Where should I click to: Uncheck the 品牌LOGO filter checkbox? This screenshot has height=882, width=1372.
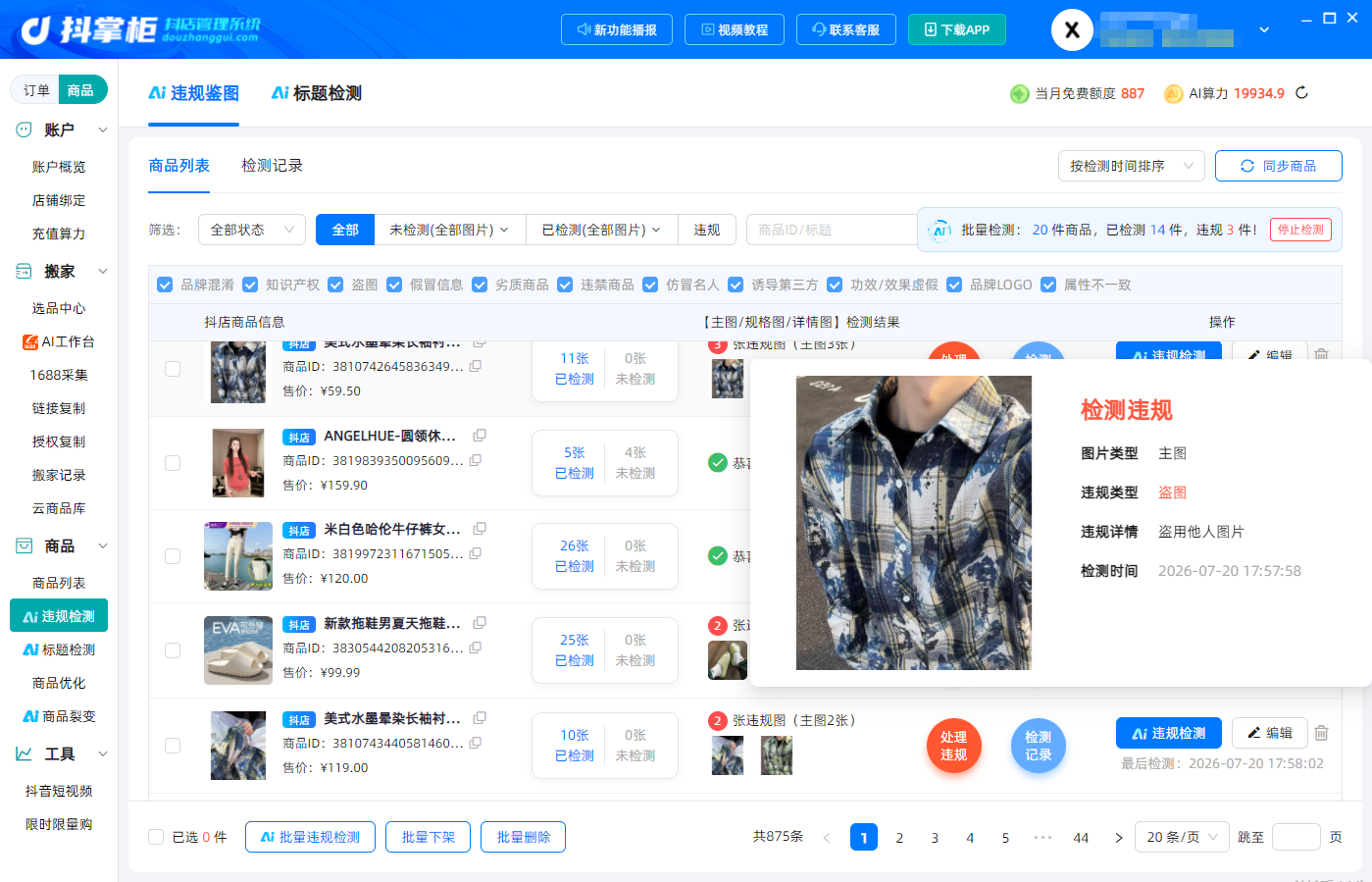click(954, 285)
